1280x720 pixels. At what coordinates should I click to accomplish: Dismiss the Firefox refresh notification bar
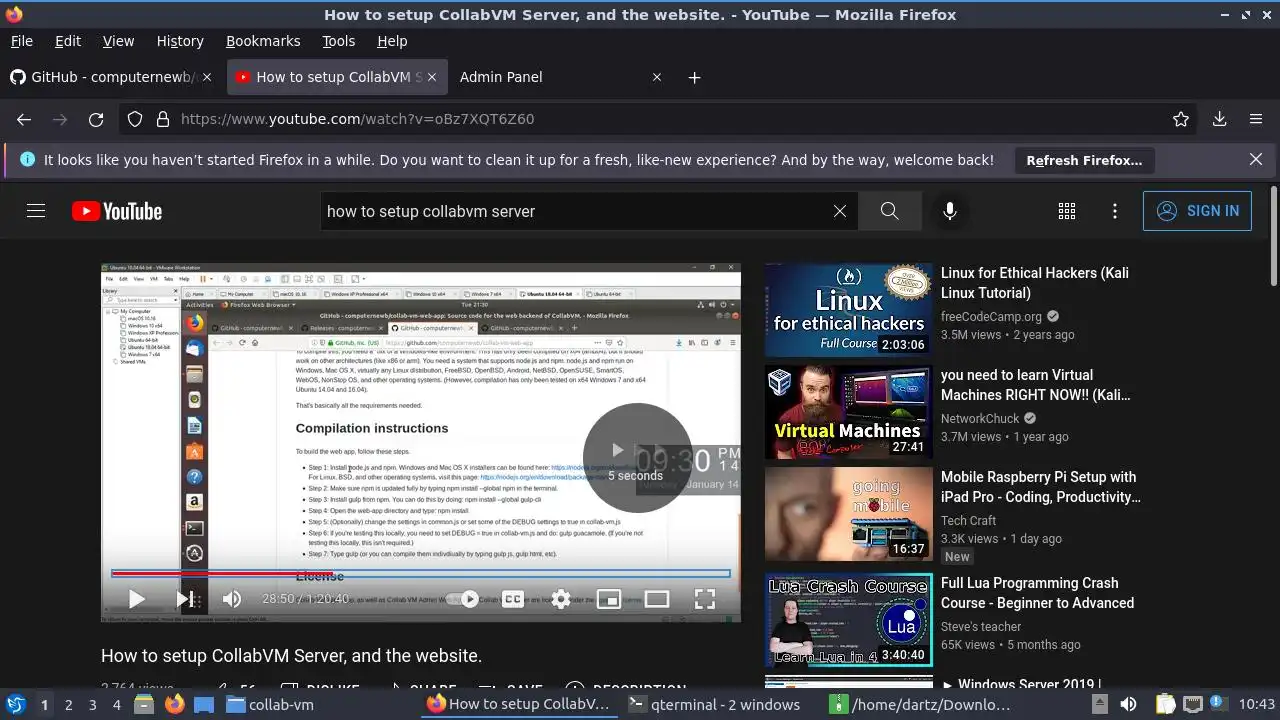pos(1256,159)
